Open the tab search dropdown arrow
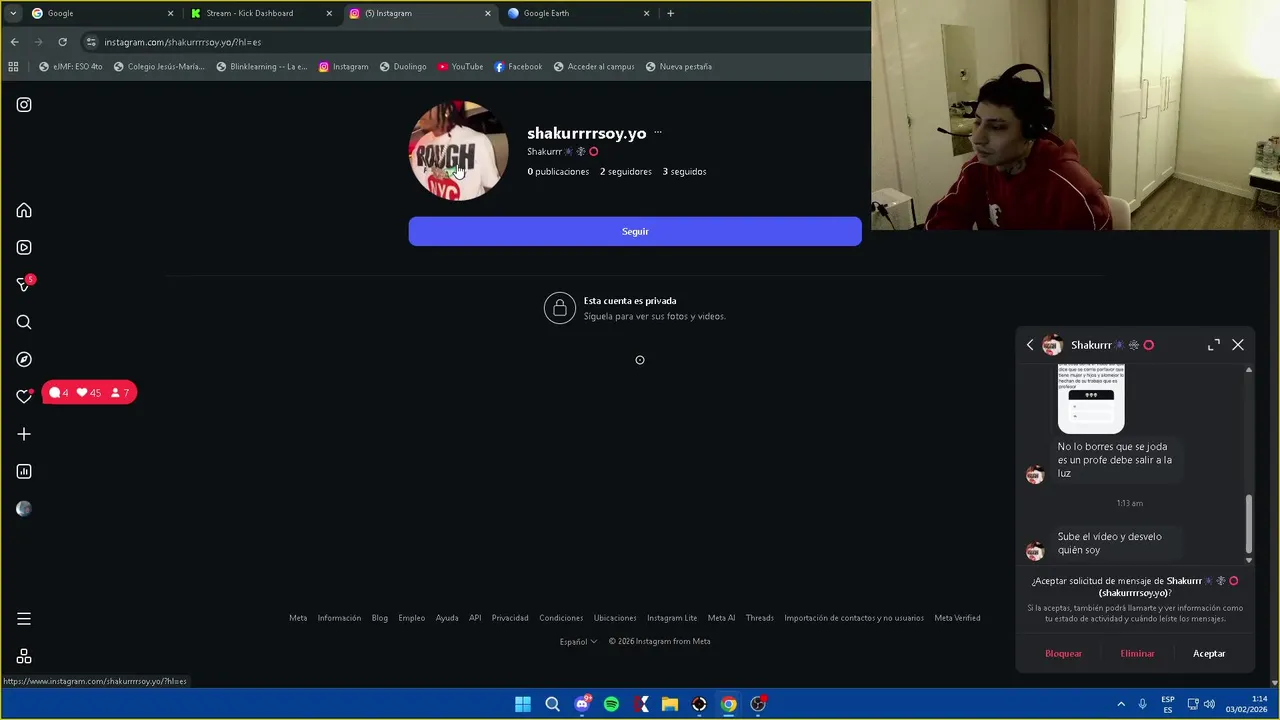 point(13,13)
